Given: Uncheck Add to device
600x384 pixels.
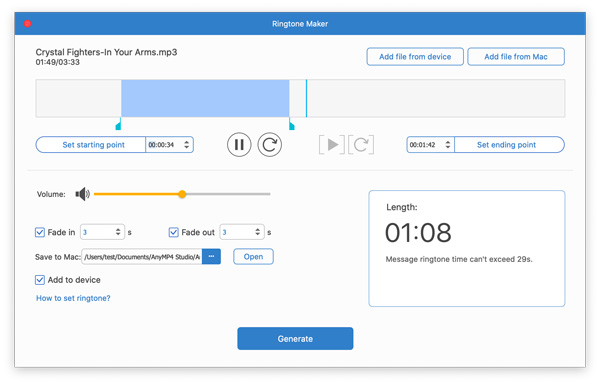Looking at the screenshot, I should coord(40,280).
